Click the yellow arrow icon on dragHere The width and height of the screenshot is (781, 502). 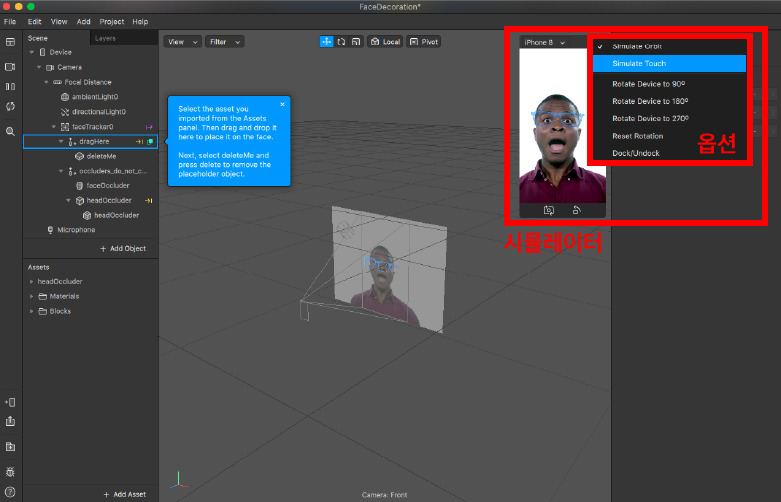(x=139, y=142)
